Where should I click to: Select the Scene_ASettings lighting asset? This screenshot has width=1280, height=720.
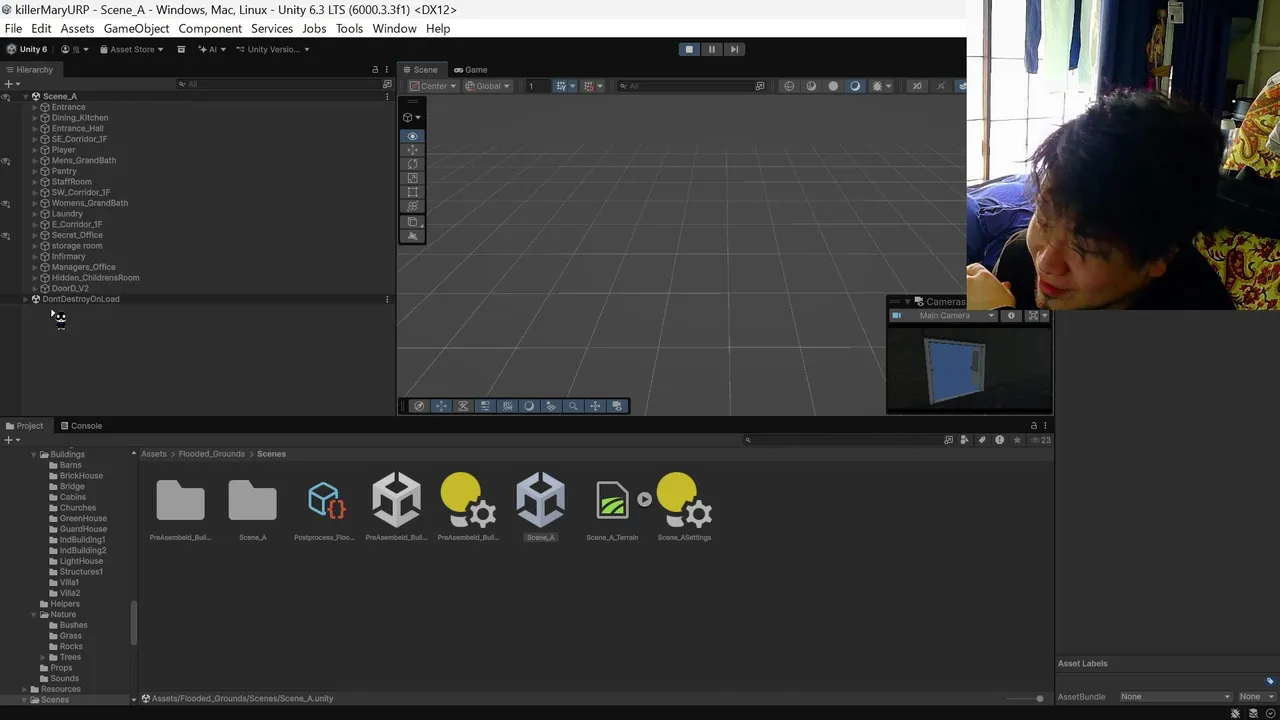685,500
